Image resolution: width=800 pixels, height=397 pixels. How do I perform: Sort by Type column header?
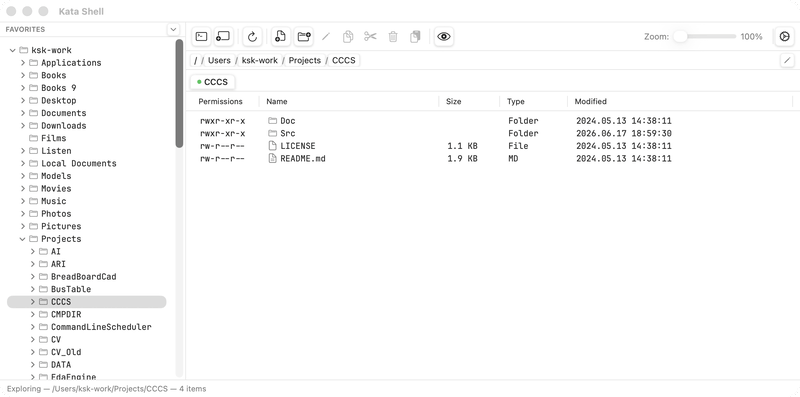[516, 102]
